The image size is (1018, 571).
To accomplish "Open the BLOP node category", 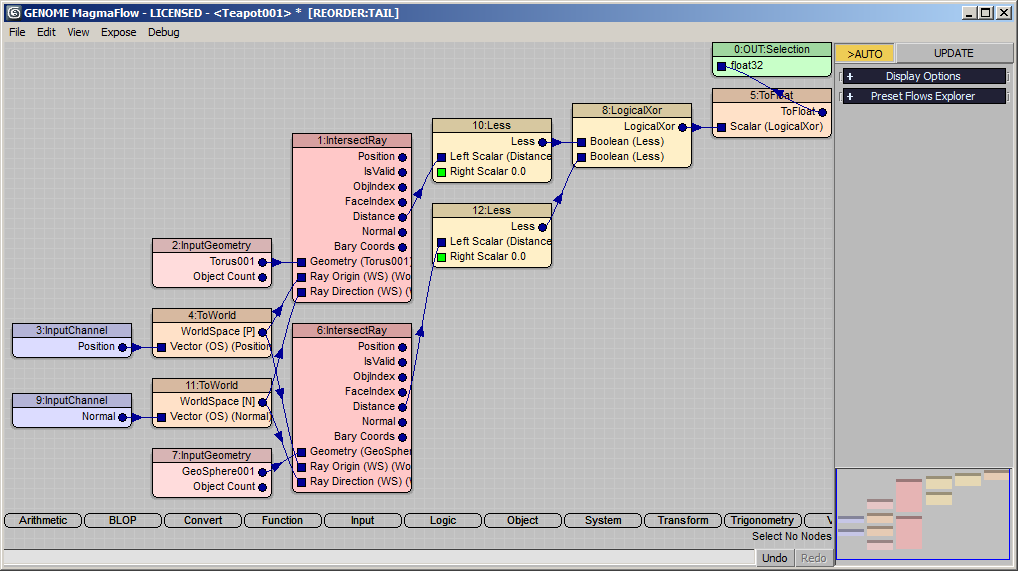I will click(x=123, y=520).
